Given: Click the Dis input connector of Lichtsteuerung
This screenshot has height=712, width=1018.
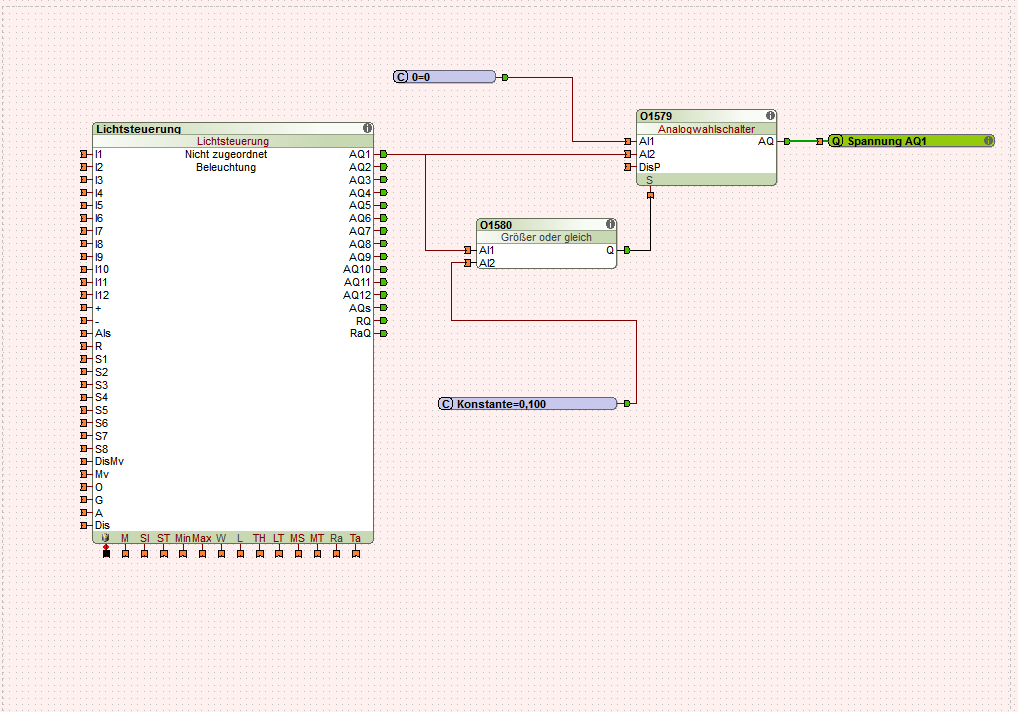Looking at the screenshot, I should click(84, 525).
